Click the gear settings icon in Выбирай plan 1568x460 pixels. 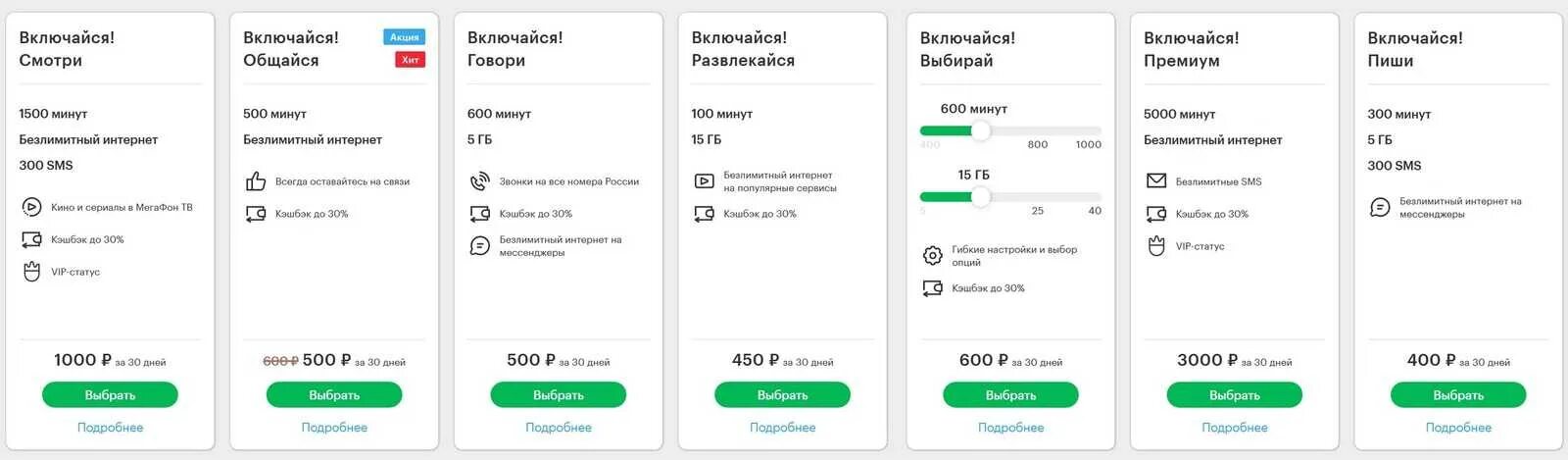pos(932,256)
